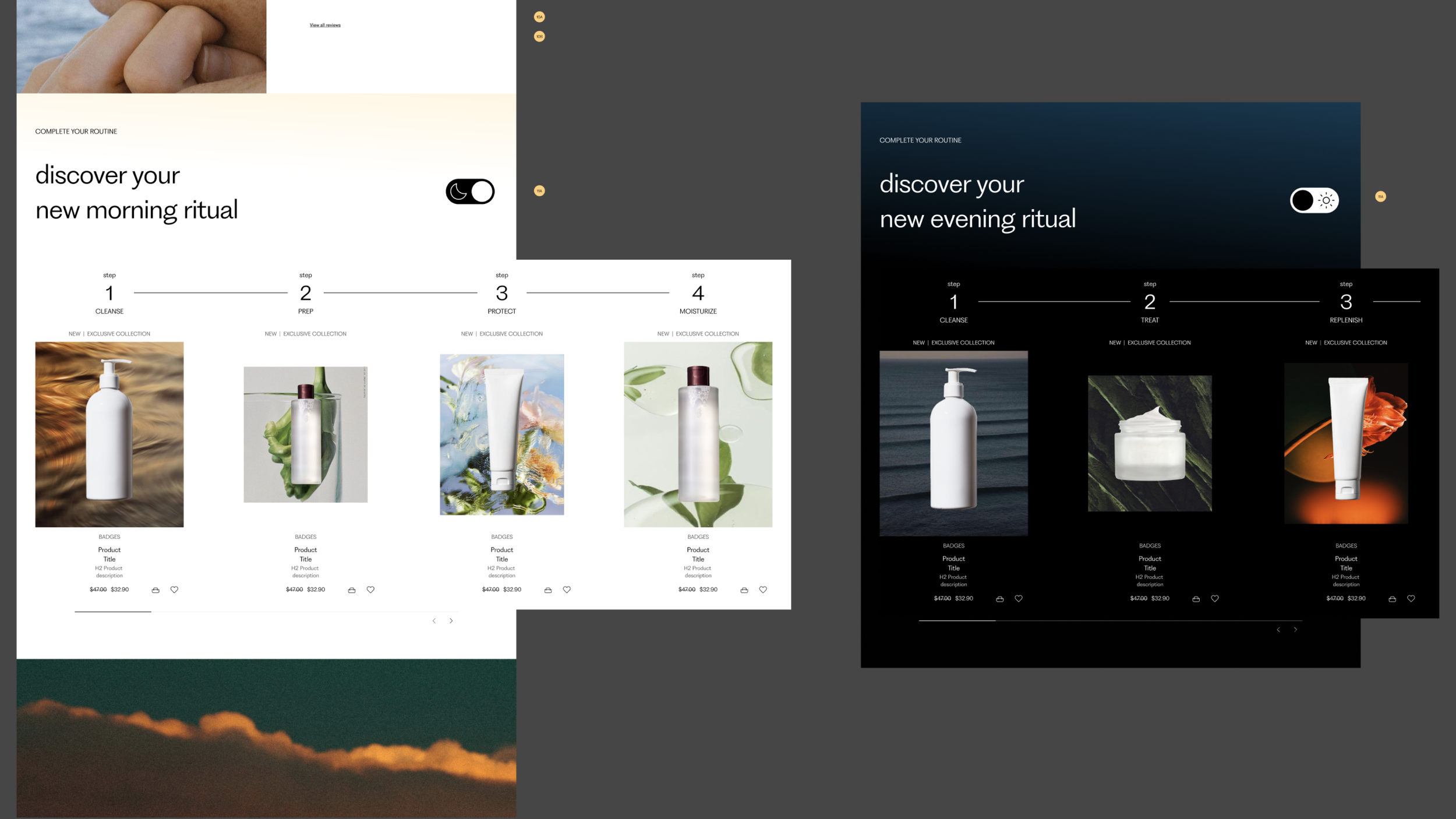Add the evening Treat product to bag
The width and height of the screenshot is (1456, 819).
click(x=1196, y=599)
